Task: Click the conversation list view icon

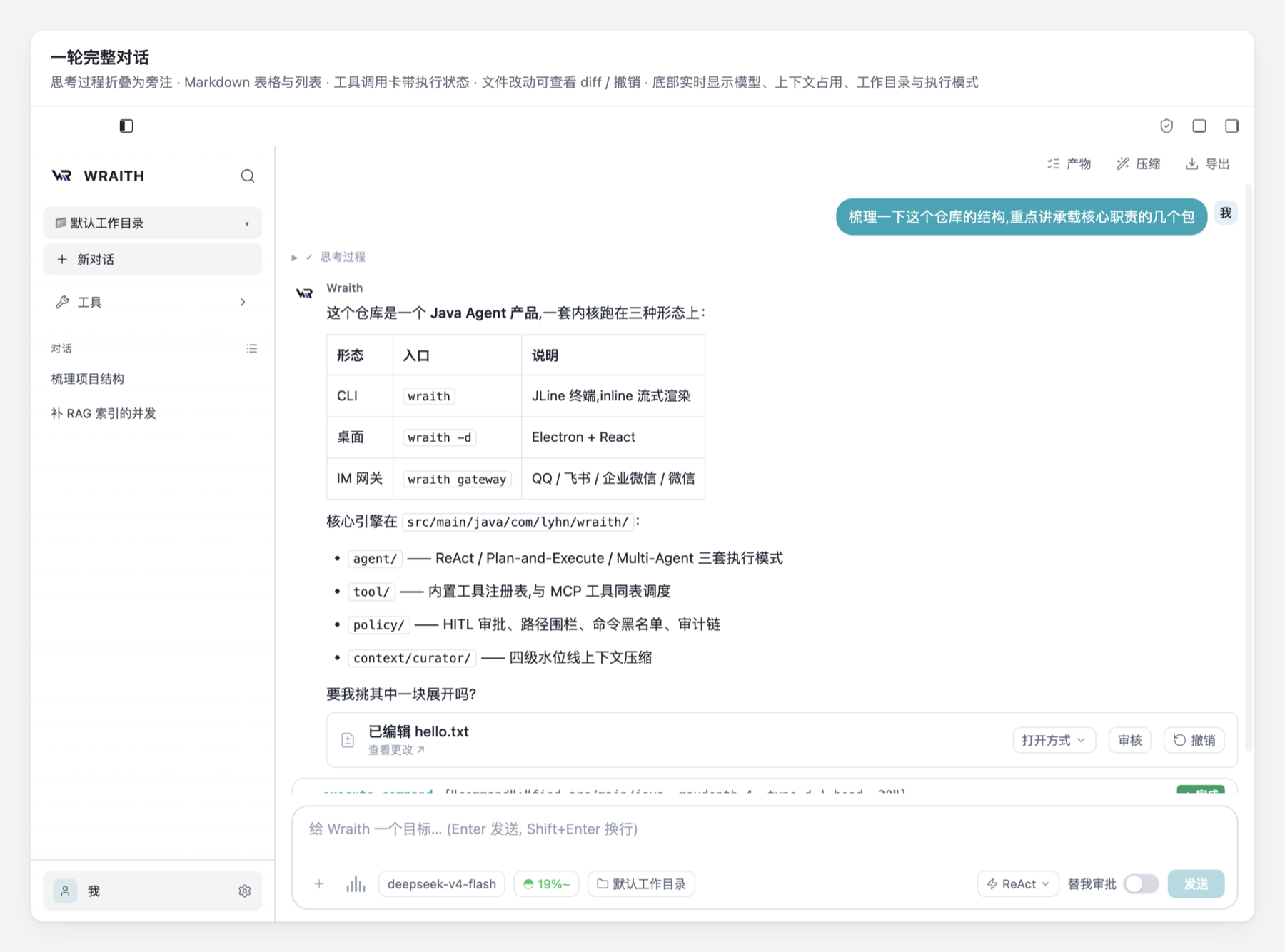Action: pyautogui.click(x=252, y=348)
